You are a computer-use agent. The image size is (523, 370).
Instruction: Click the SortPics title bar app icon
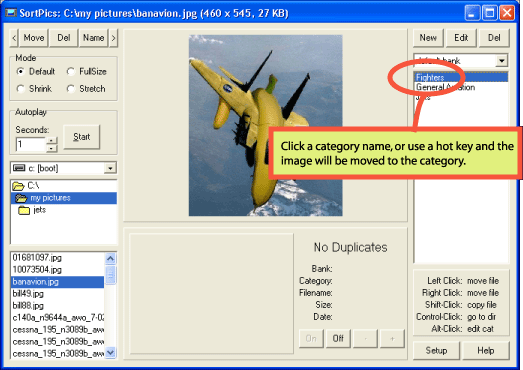coord(11,13)
